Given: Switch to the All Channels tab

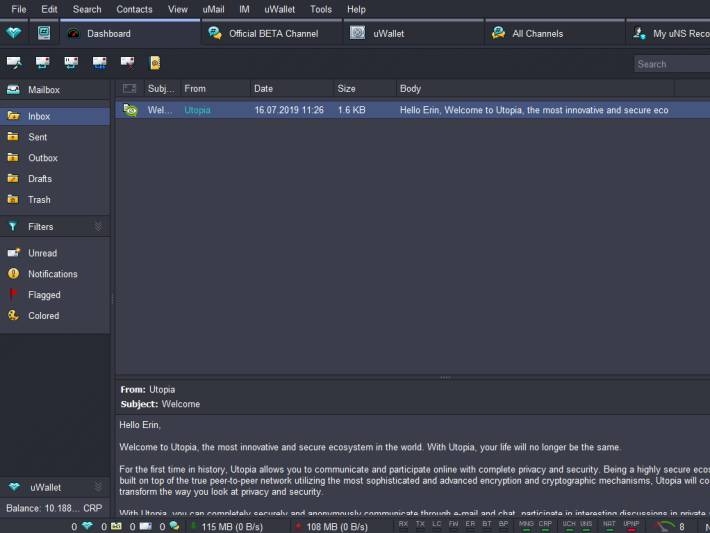Looking at the screenshot, I should coord(555,33).
